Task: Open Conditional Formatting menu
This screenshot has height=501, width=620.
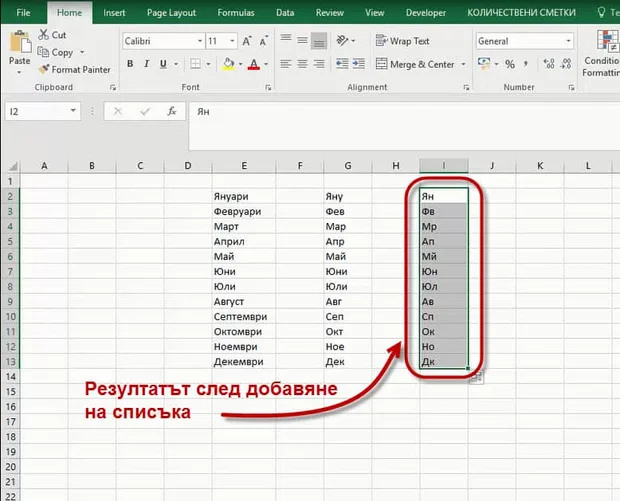Action: pyautogui.click(x=601, y=53)
